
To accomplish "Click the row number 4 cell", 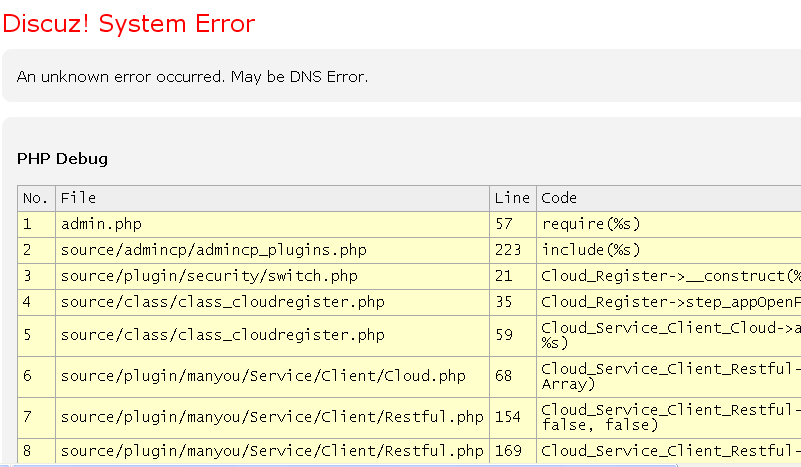I will point(36,302).
